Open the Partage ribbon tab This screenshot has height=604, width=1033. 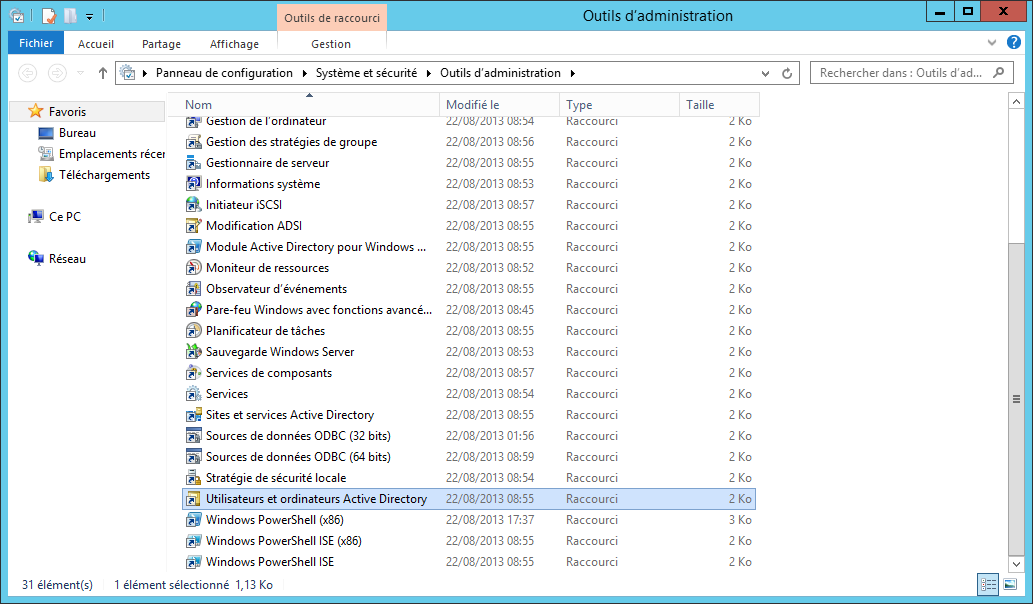(x=161, y=44)
